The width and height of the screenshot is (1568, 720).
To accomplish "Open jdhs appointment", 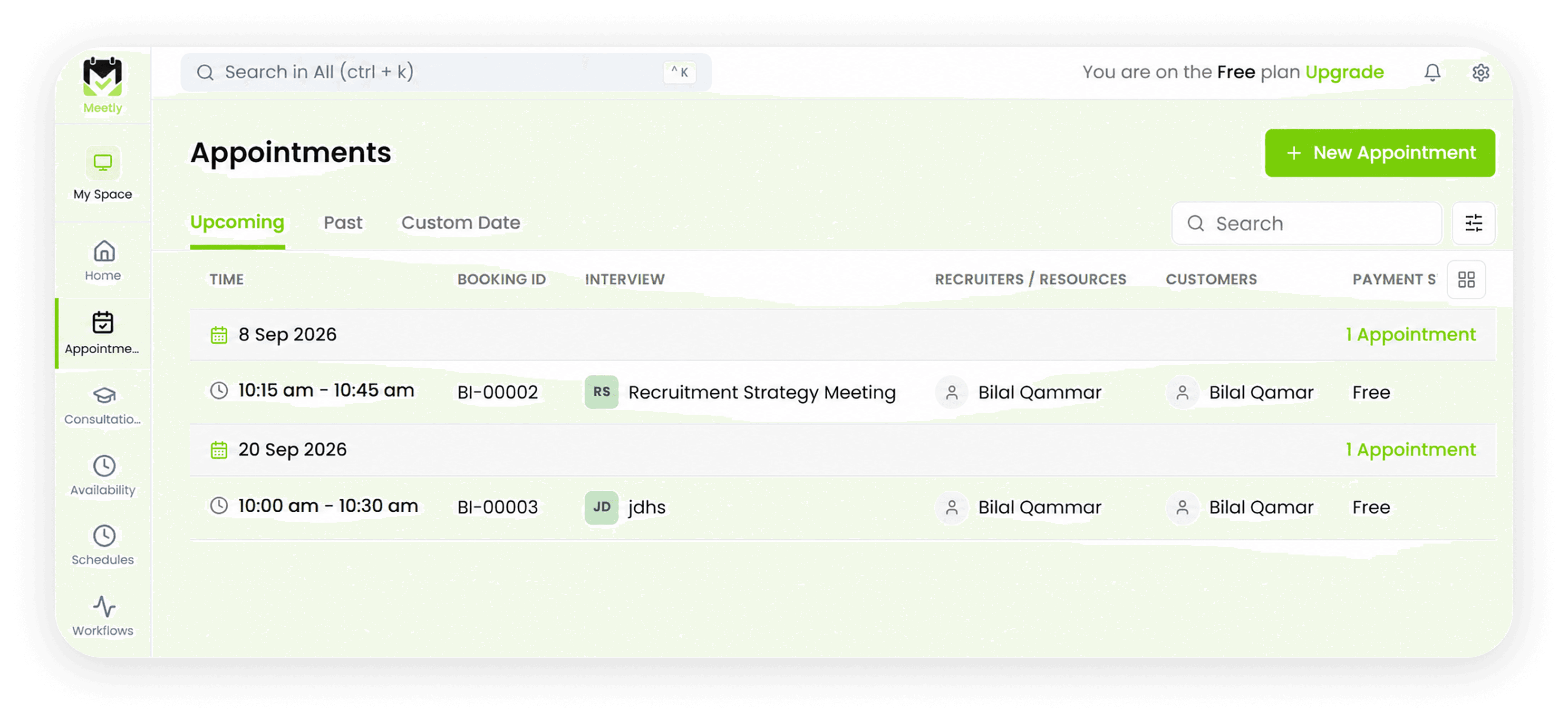I will tap(647, 507).
